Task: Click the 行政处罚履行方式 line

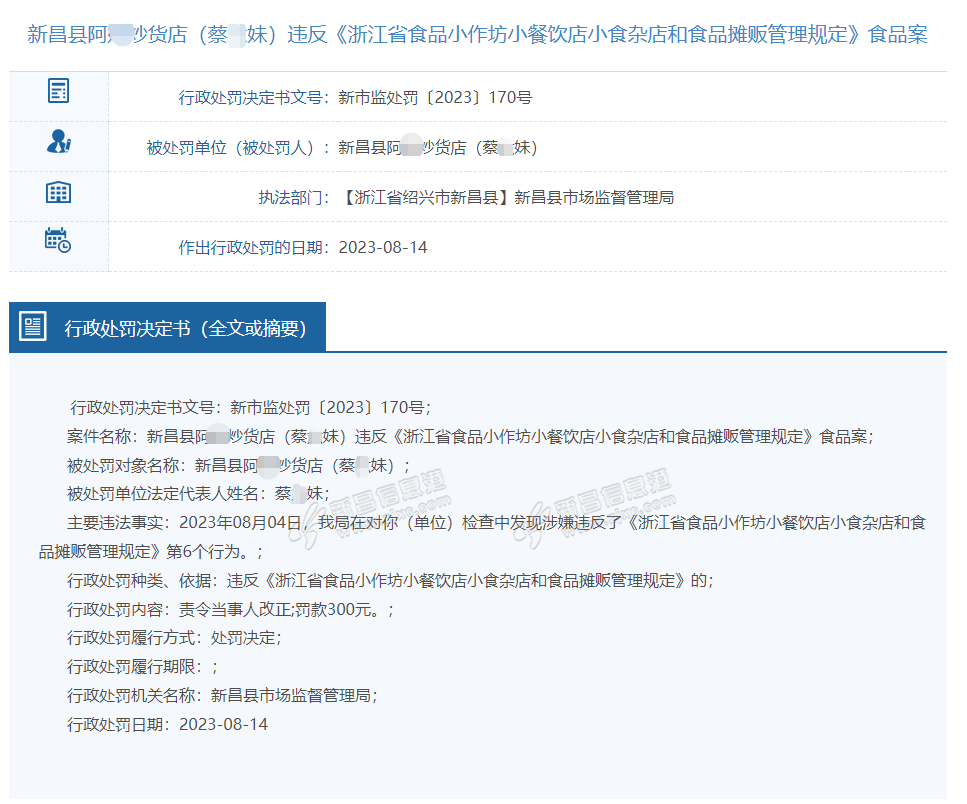Action: [x=174, y=637]
